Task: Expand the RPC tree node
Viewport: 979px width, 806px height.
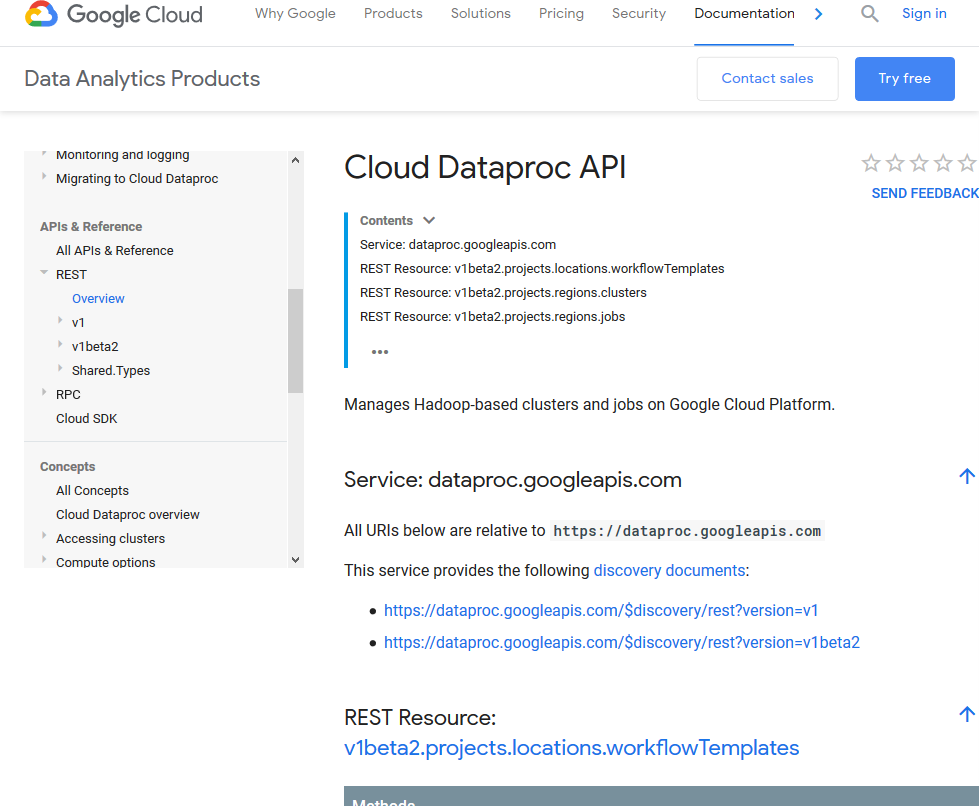Action: pos(44,393)
